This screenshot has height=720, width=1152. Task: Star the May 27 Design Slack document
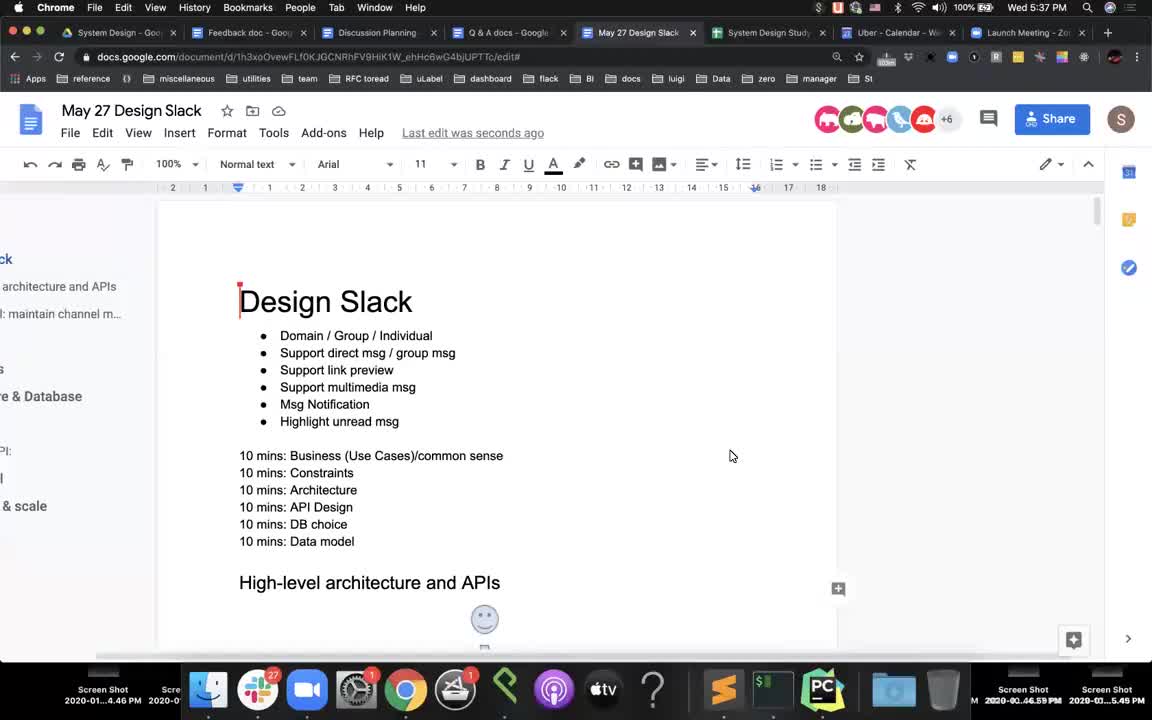pos(227,111)
